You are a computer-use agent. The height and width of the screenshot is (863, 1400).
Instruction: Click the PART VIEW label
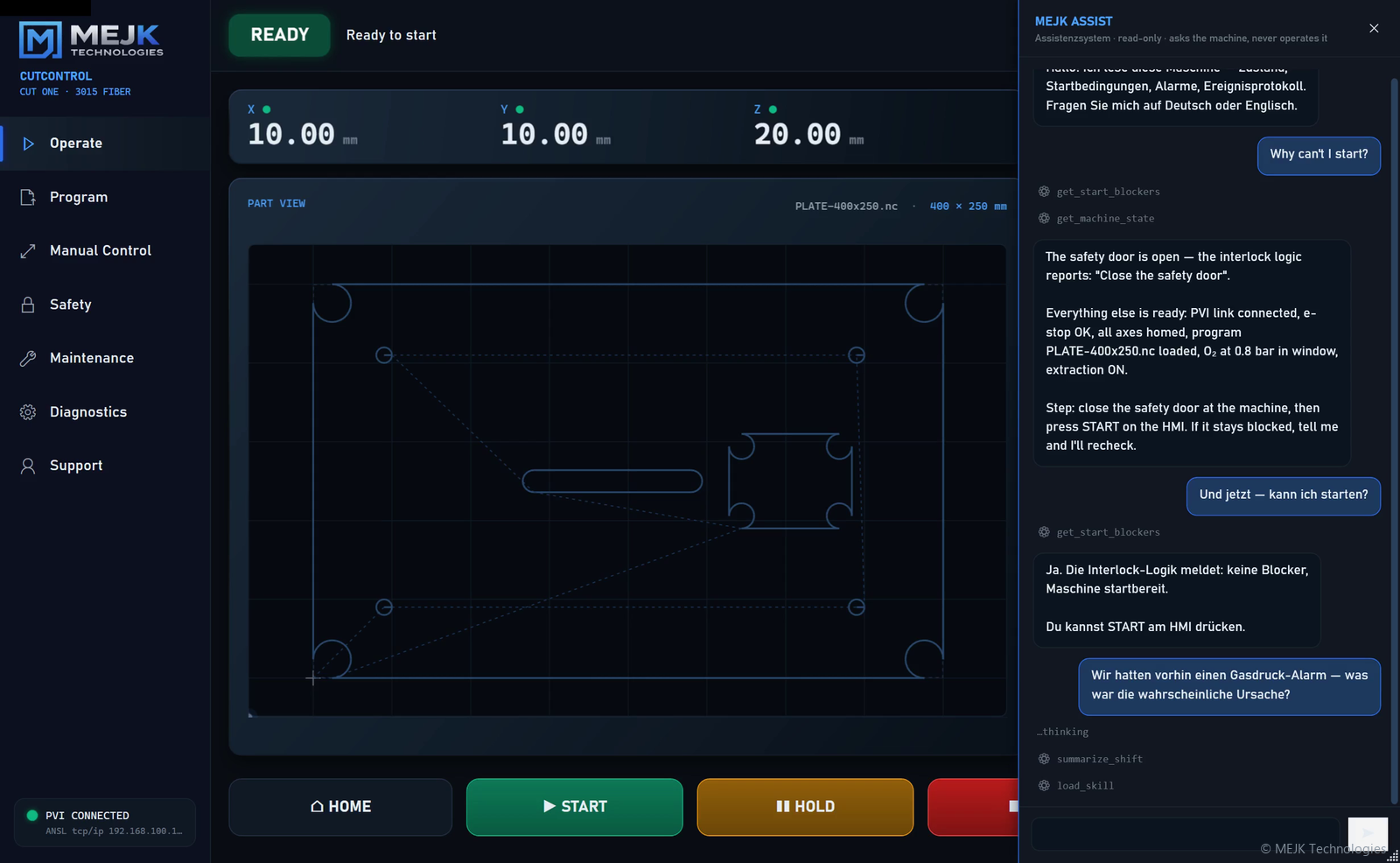click(276, 203)
